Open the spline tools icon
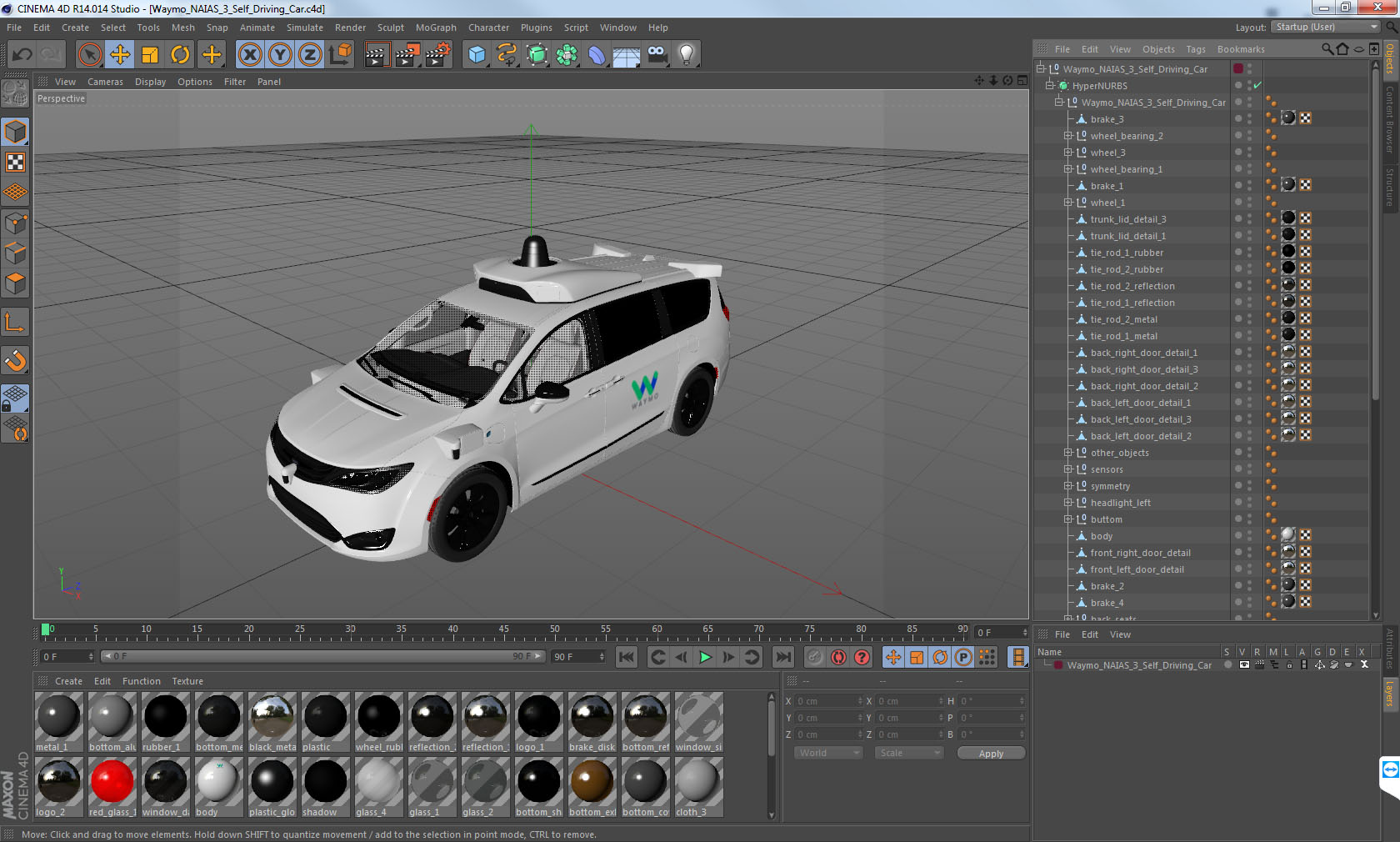 [x=507, y=55]
